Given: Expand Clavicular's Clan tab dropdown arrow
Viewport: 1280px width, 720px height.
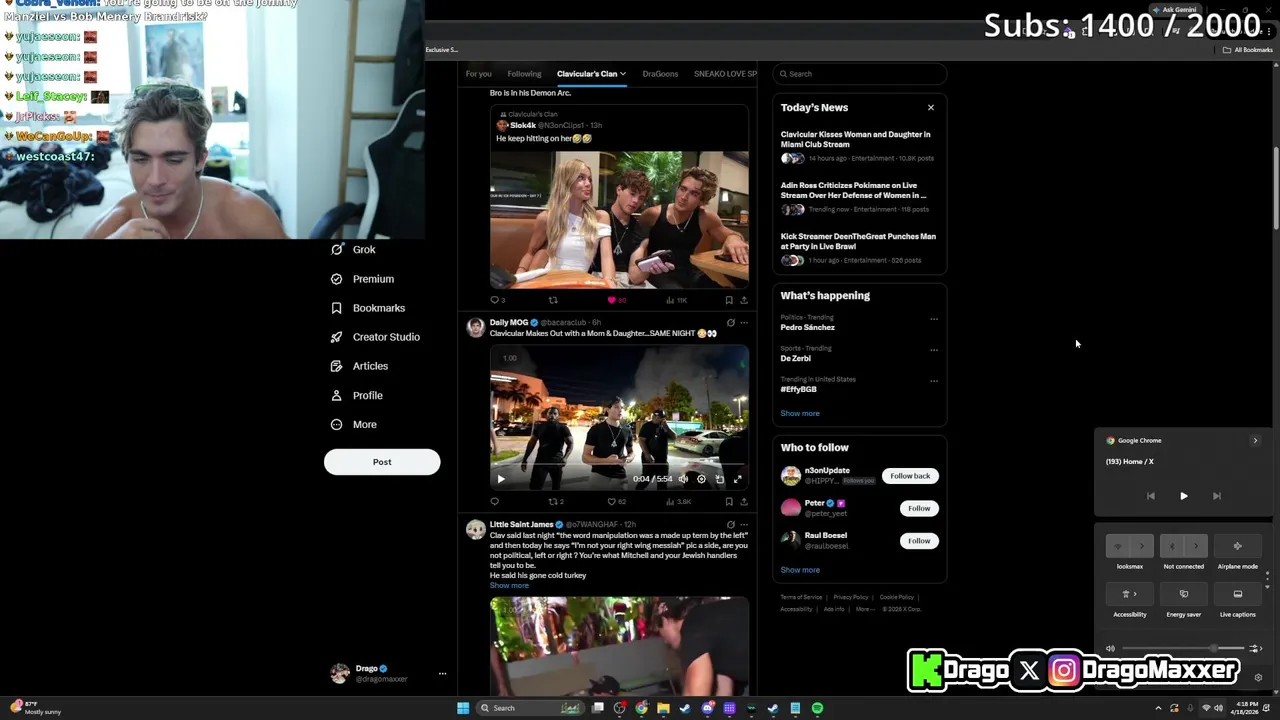Looking at the screenshot, I should click(622, 74).
